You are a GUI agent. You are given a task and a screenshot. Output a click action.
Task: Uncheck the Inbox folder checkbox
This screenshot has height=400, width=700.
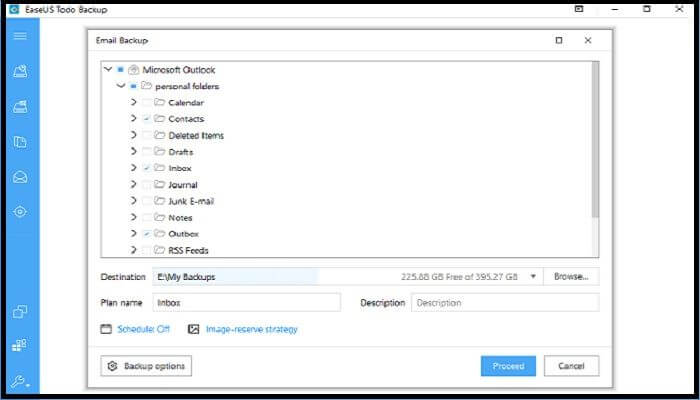coord(146,168)
